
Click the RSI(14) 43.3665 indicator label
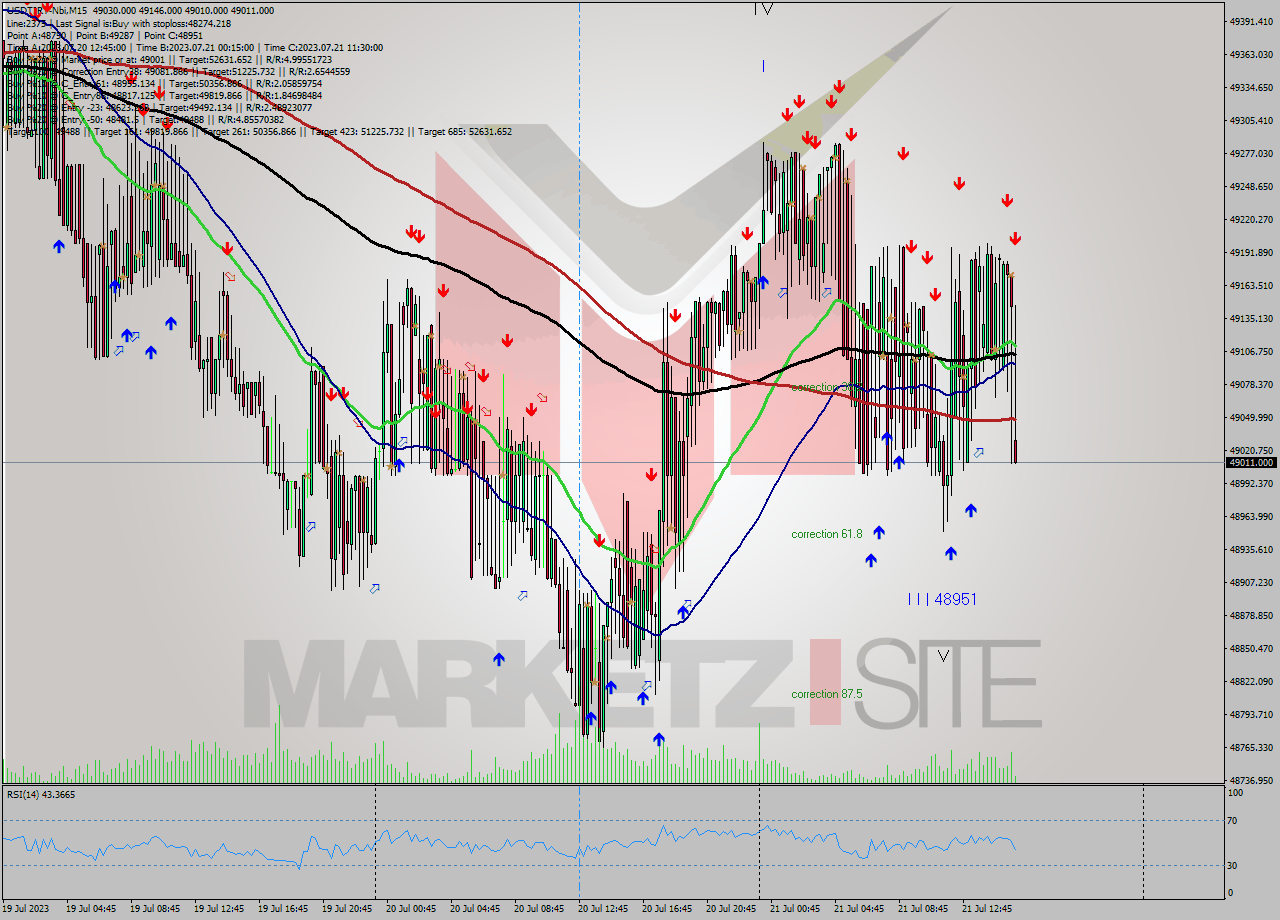click(41, 794)
